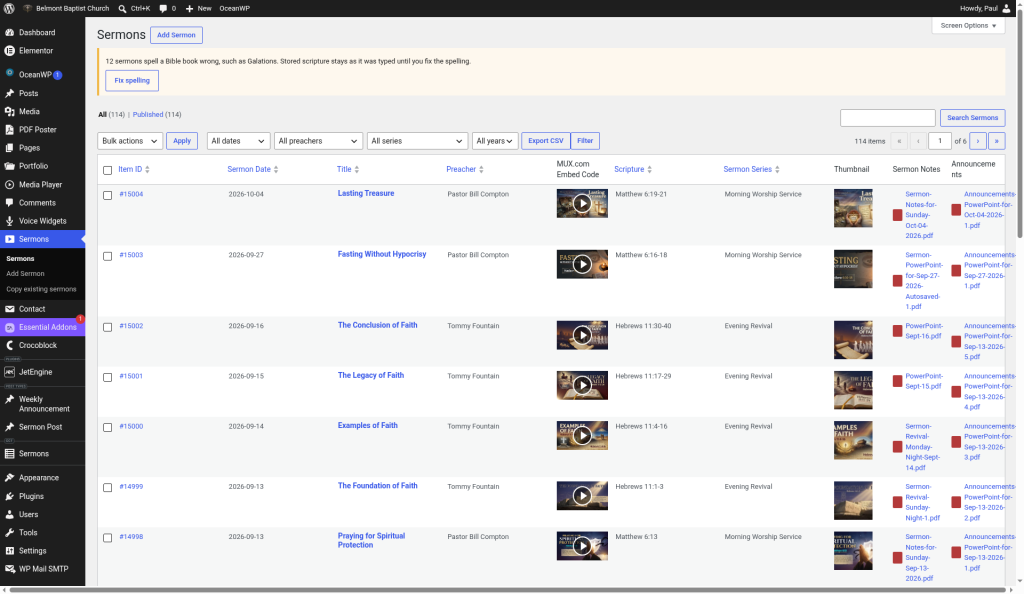The width and height of the screenshot is (1024, 594).
Task: Play The Legacy of Faith video embed
Action: click(x=582, y=385)
